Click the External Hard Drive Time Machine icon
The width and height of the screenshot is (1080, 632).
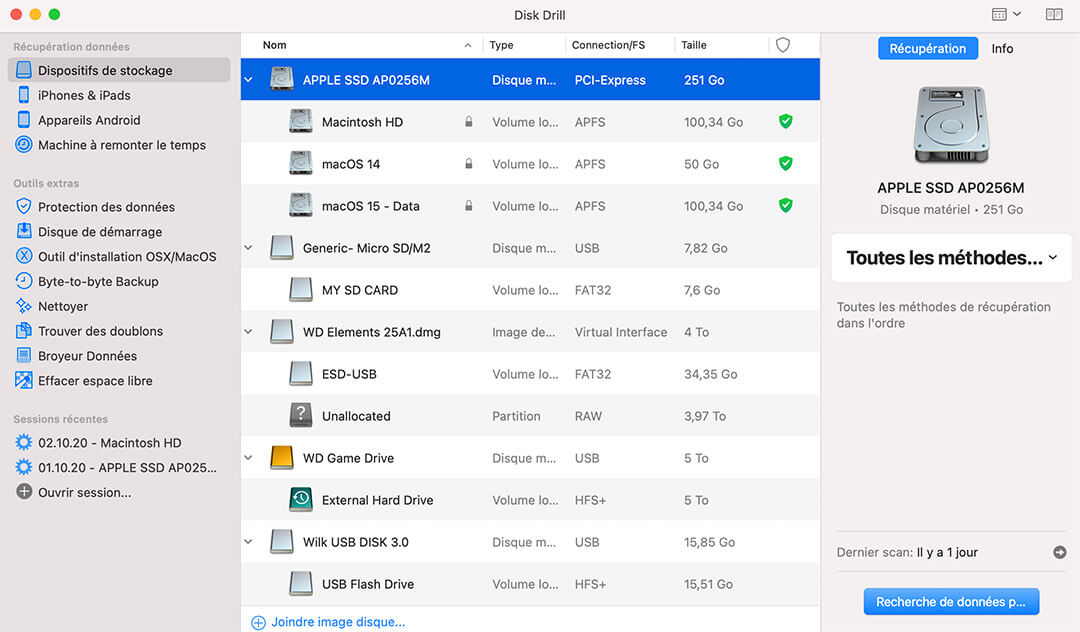[301, 499]
